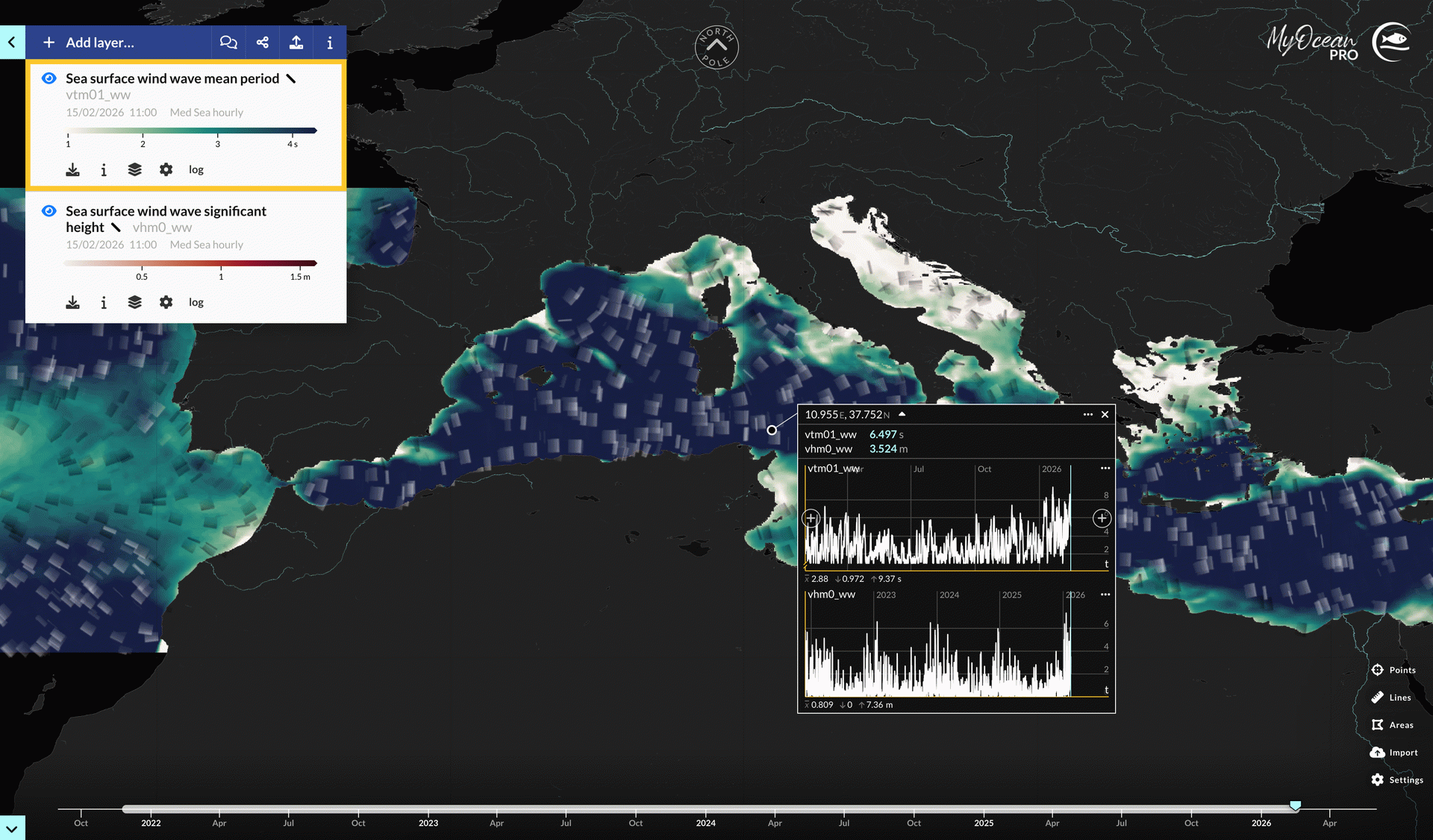Download the wind wave mean period layer
Image resolution: width=1433 pixels, height=840 pixels.
point(72,170)
